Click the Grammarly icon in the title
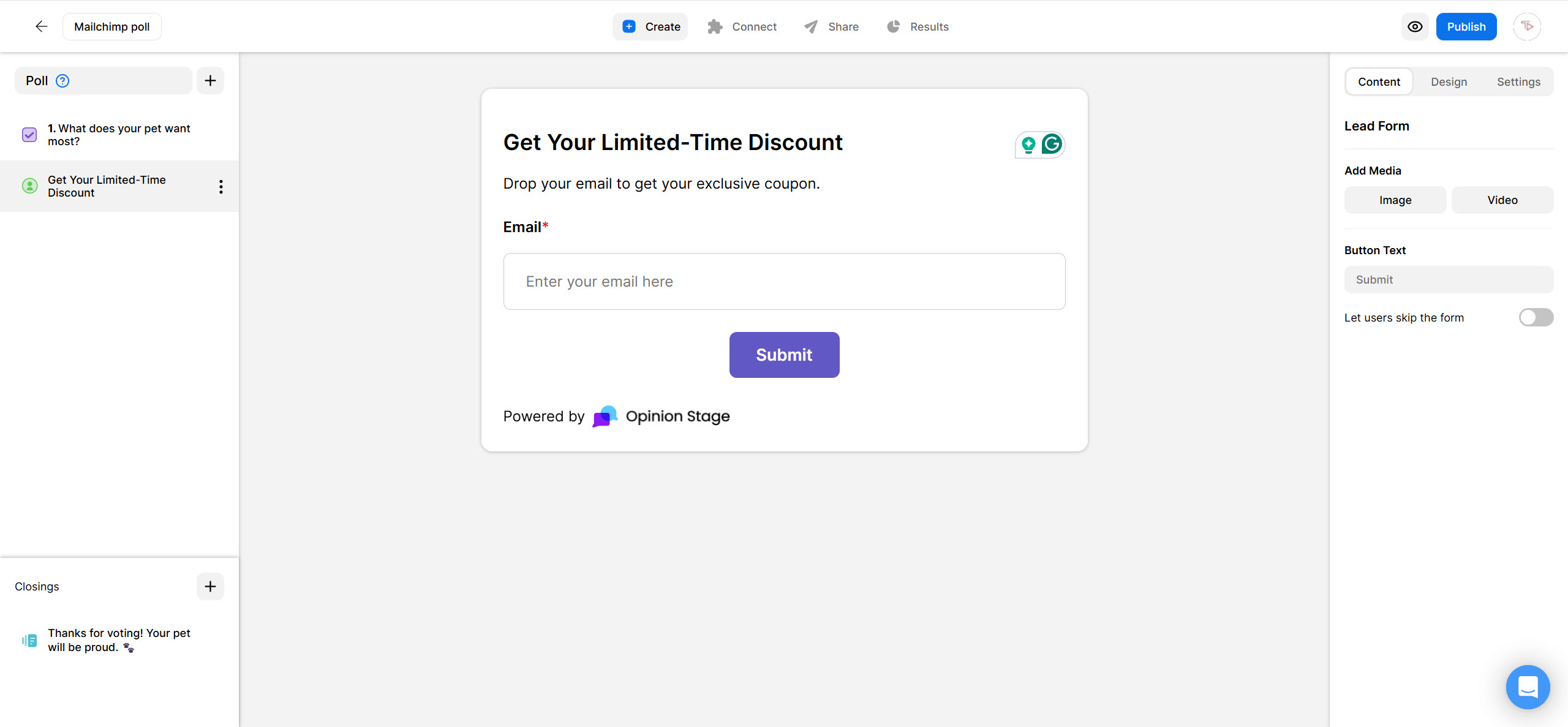Screen dimensions: 1568x727 coord(1052,145)
